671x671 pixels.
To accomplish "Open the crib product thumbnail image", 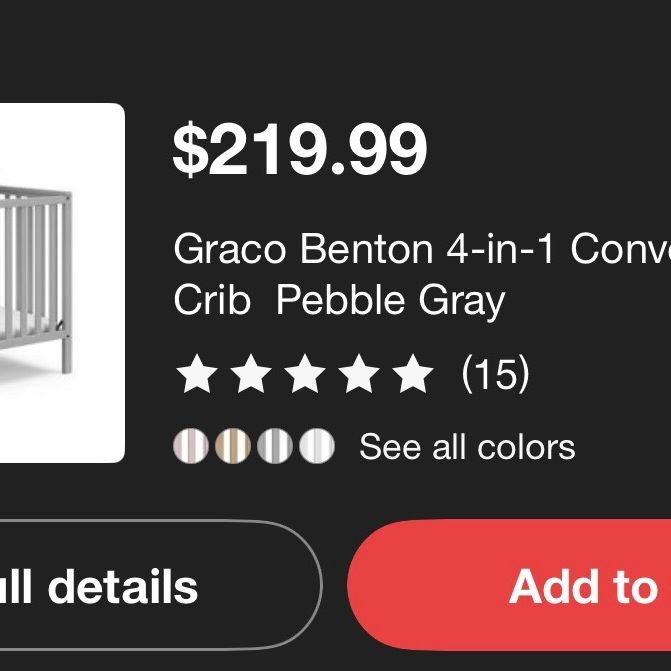I will (x=62, y=283).
